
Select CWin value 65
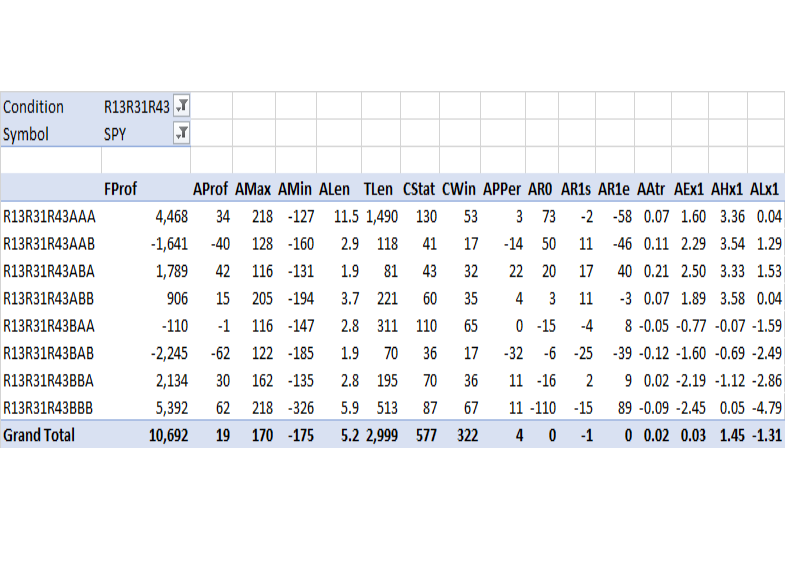point(471,326)
